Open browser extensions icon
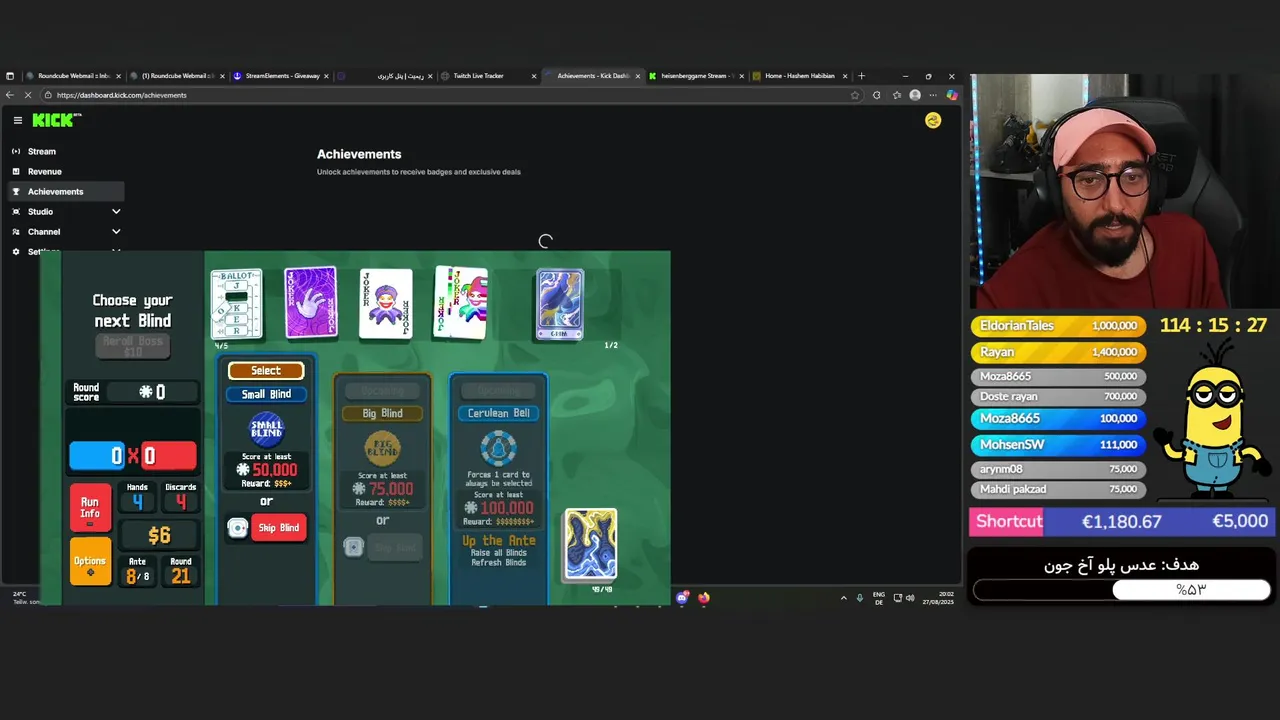This screenshot has width=1280, height=720. coord(877,95)
